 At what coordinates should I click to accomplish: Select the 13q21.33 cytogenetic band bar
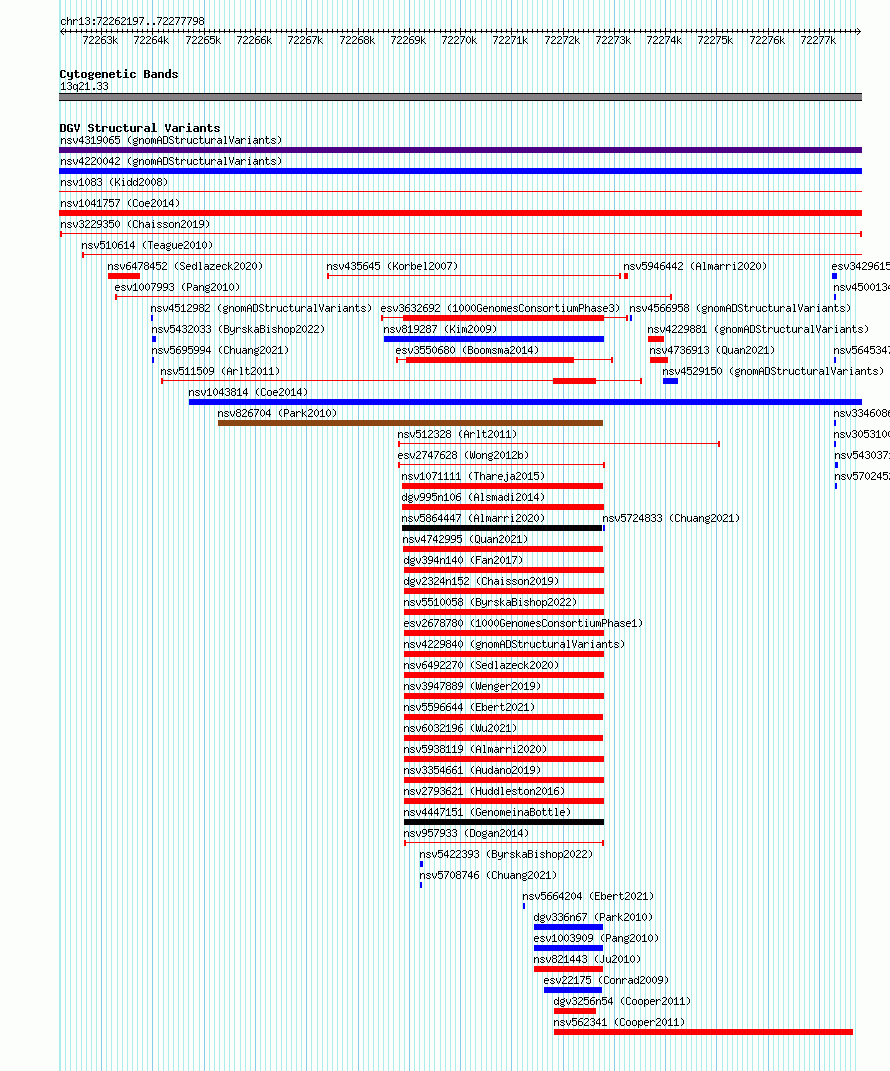460,97
